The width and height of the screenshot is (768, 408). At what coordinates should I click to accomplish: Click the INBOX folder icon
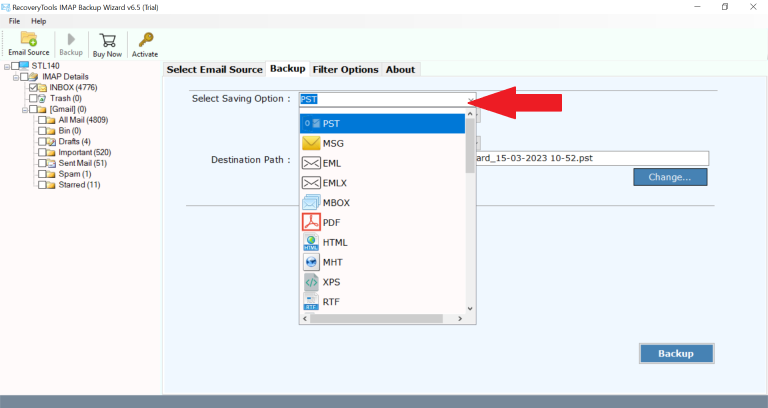43,88
